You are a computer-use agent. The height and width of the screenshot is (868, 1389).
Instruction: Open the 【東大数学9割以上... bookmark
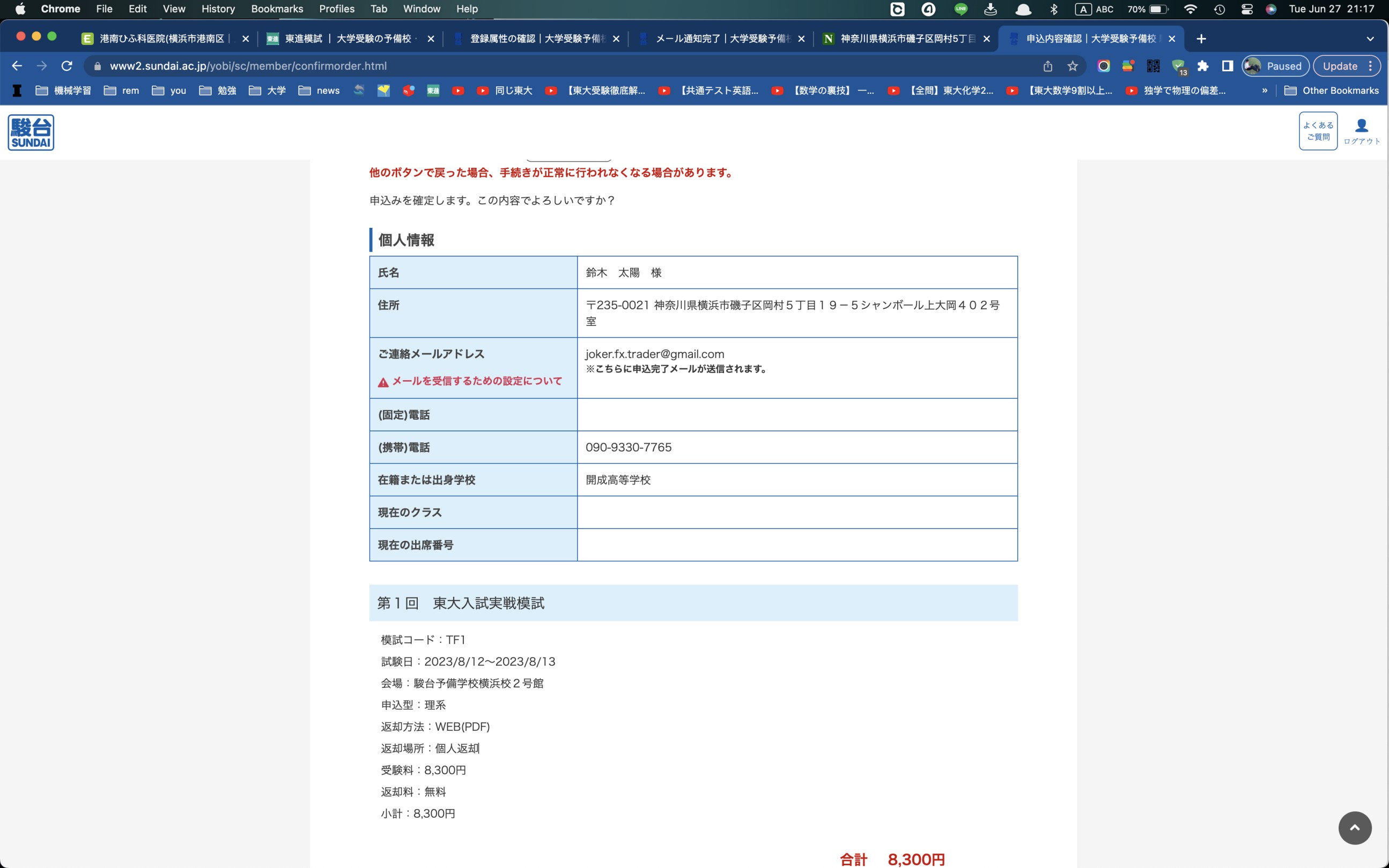[1060, 90]
